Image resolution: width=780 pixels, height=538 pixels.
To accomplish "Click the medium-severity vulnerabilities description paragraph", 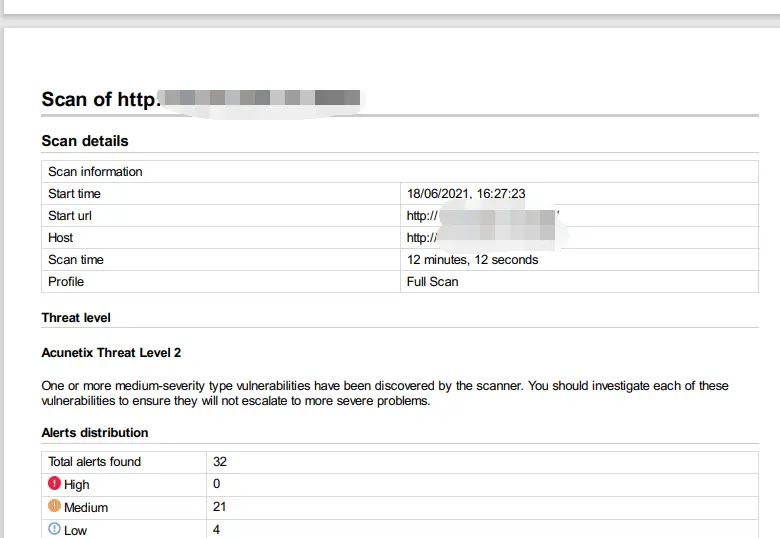I will 385,393.
